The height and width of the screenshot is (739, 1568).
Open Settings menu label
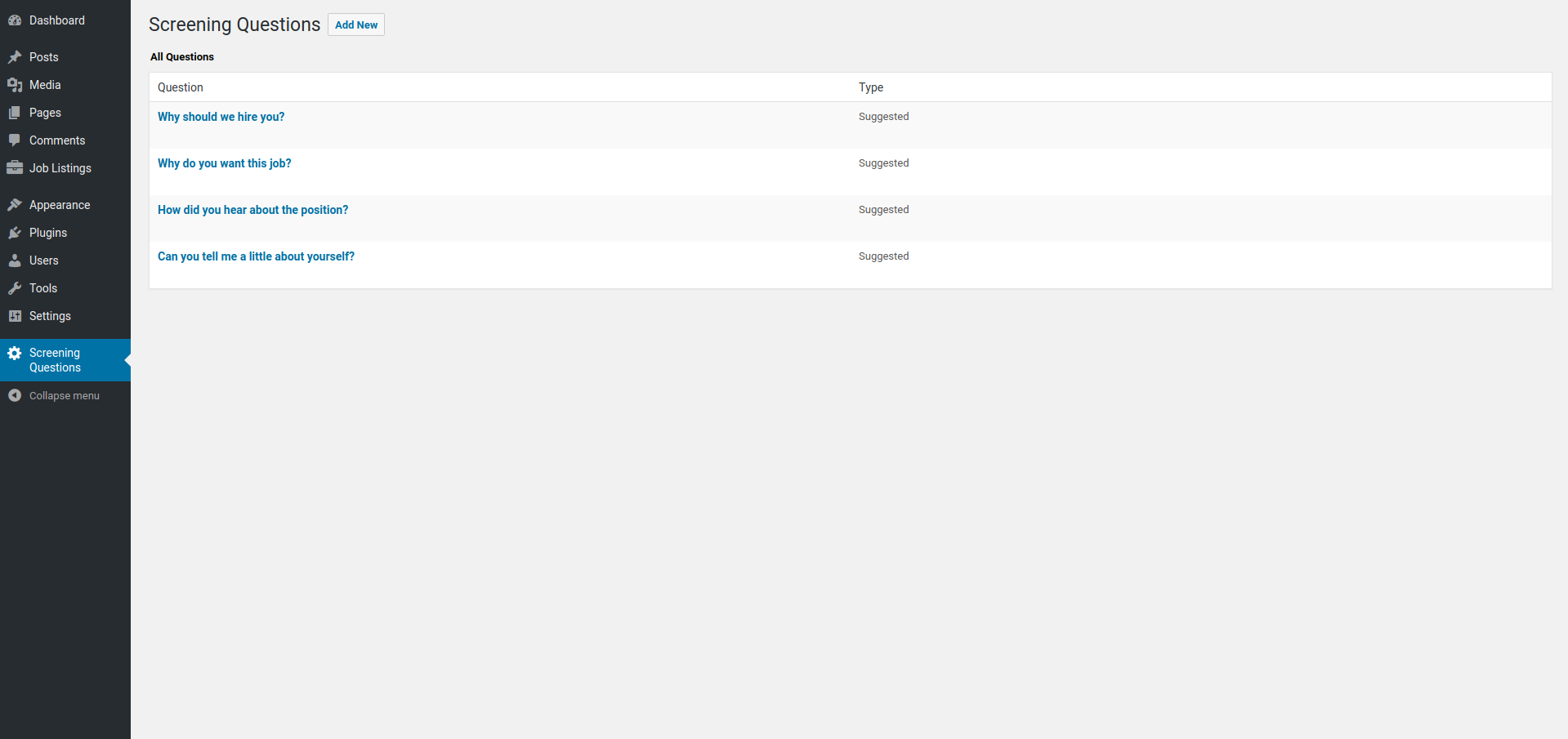click(x=50, y=316)
